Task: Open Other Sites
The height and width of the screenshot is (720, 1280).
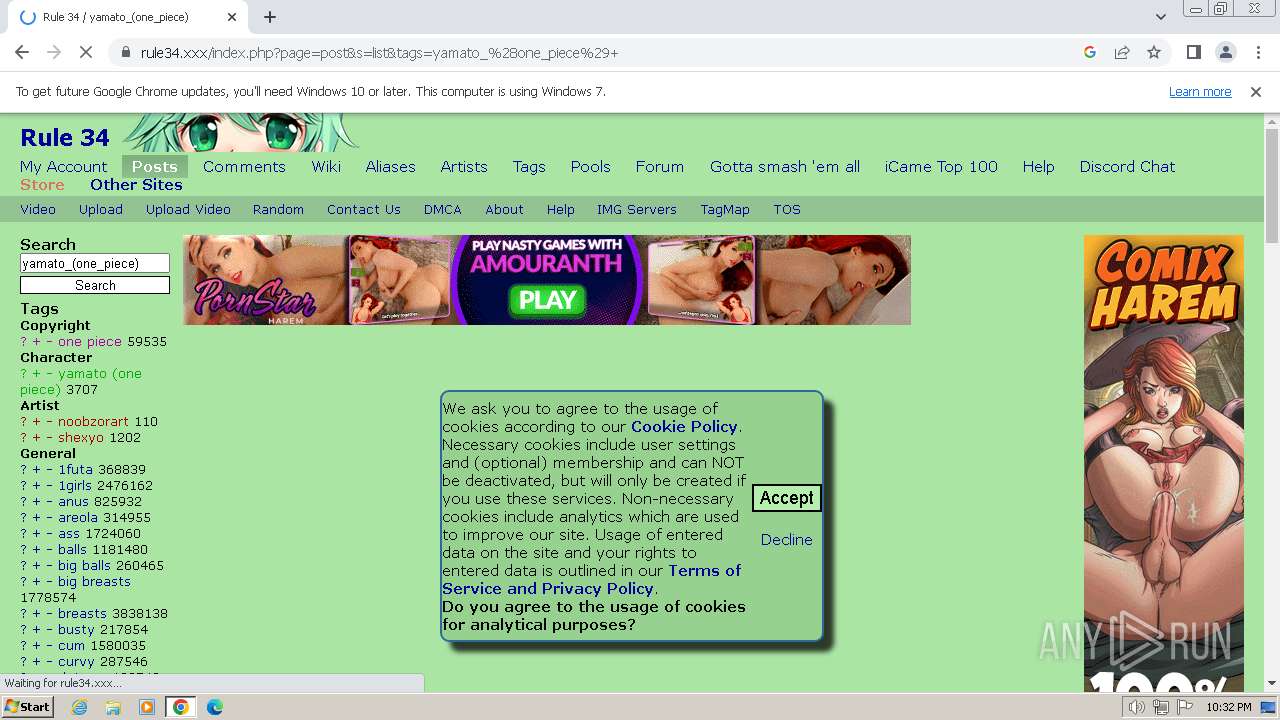Action: 136,185
